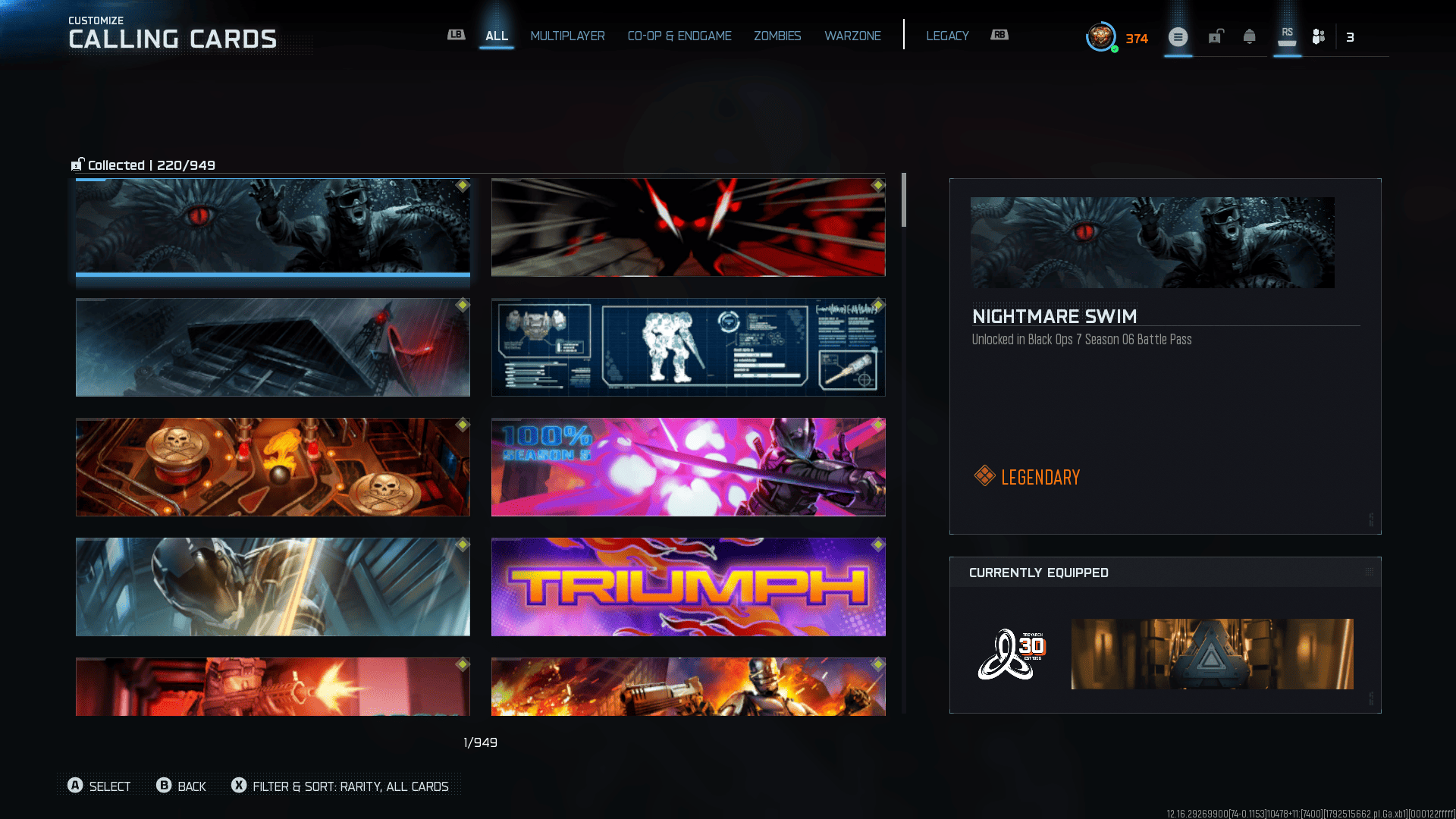Select the robot pistol explosion calling card
Viewport: 1456px width, 819px height.
coord(689,687)
